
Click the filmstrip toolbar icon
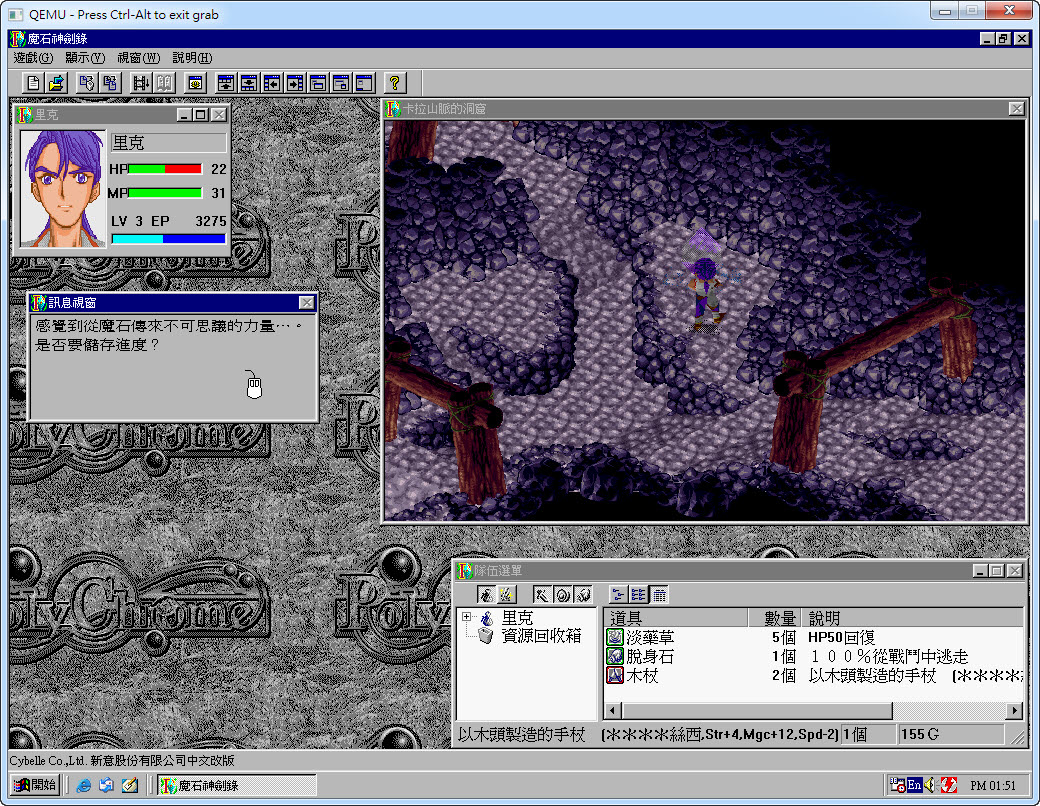(141, 83)
